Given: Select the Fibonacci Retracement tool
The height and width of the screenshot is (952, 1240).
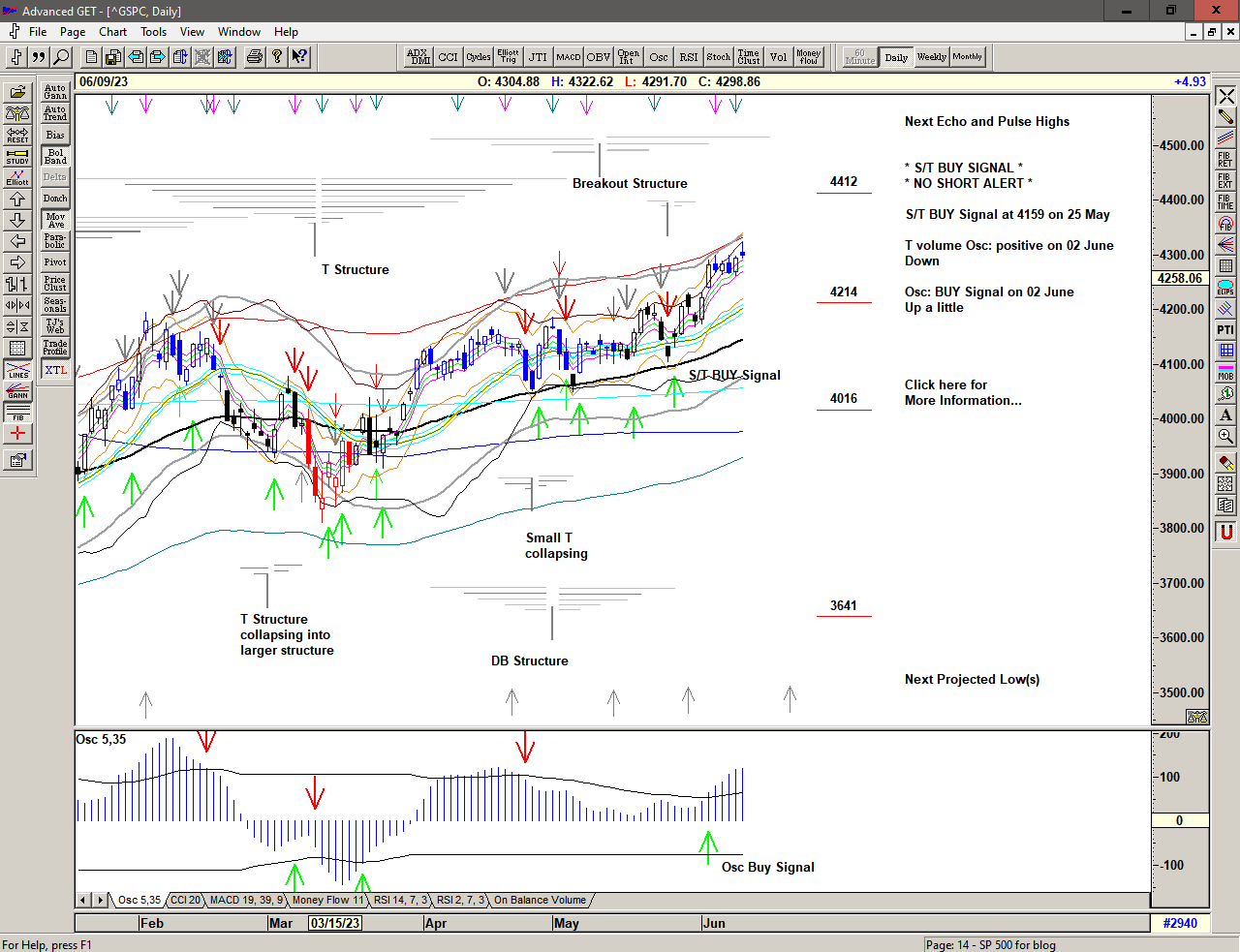Looking at the screenshot, I should [1225, 159].
